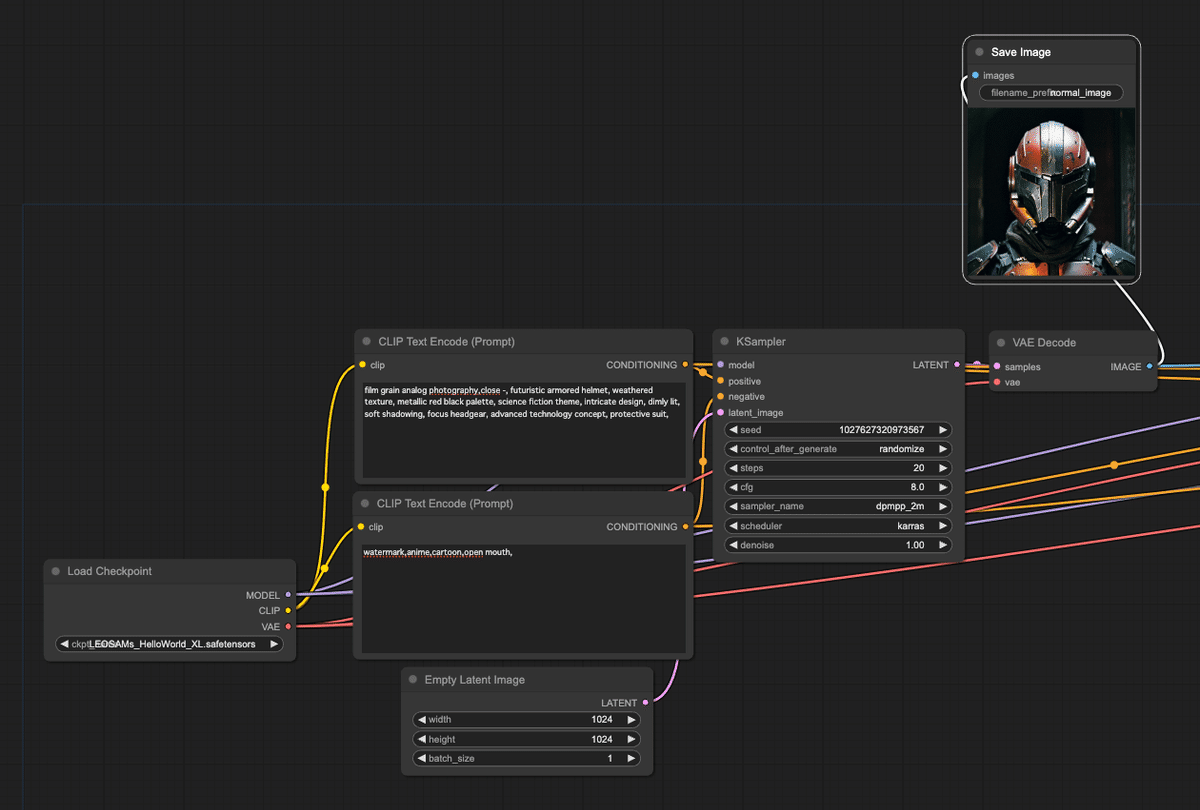Viewport: 1200px width, 810px height.
Task: Decrease the steps value with left arrow
Action: pyautogui.click(x=732, y=468)
